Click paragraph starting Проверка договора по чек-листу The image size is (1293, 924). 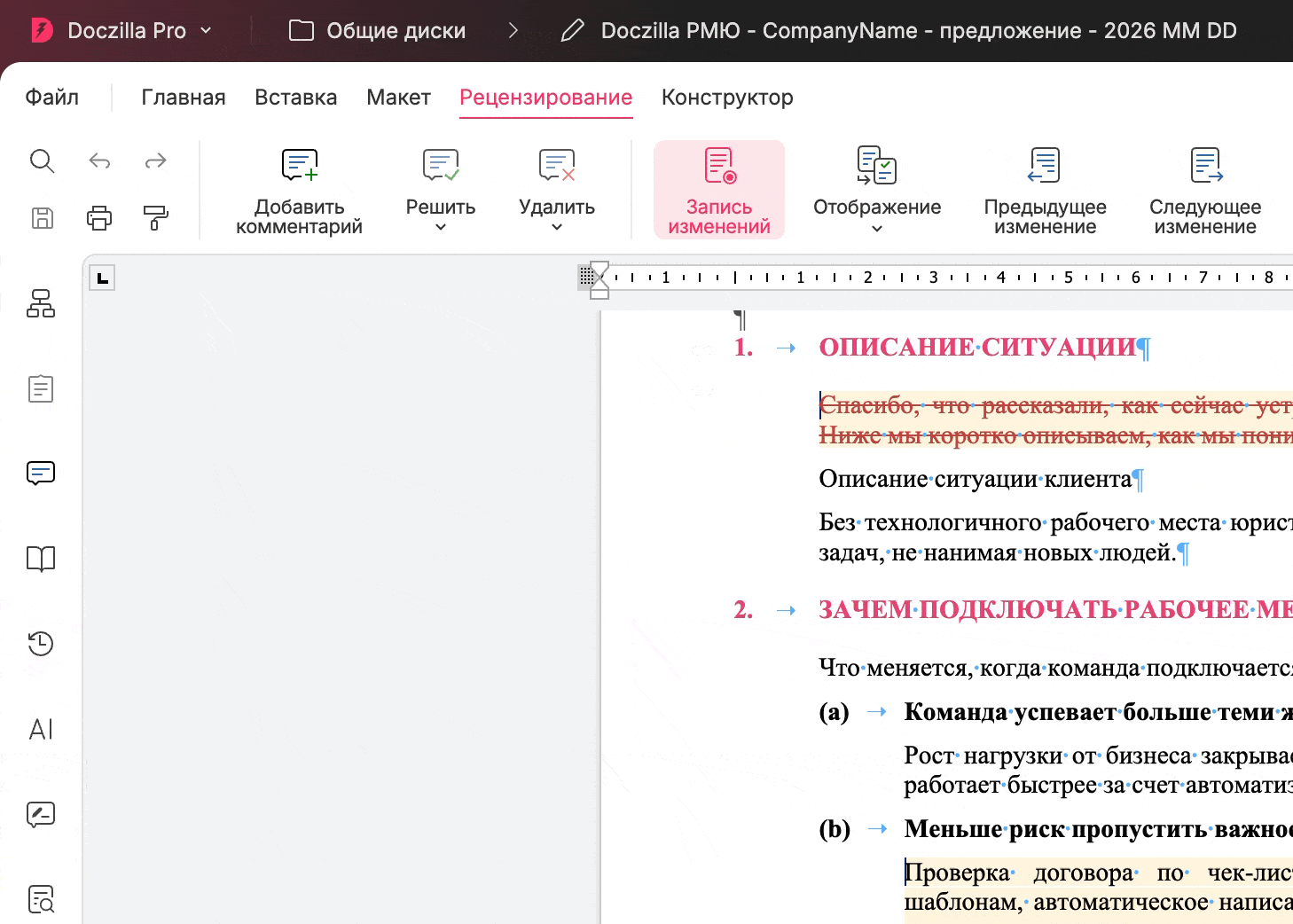click(1099, 888)
